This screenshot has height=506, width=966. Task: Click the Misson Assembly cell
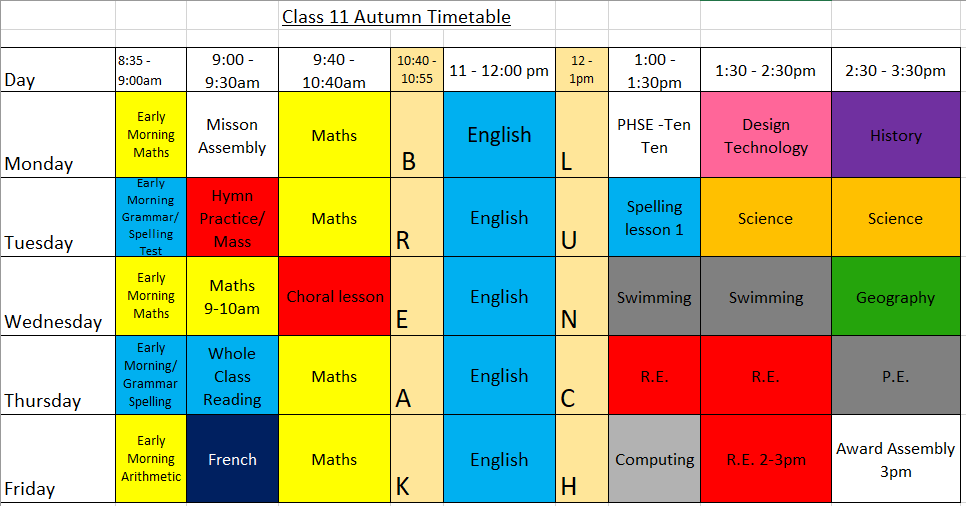click(232, 135)
